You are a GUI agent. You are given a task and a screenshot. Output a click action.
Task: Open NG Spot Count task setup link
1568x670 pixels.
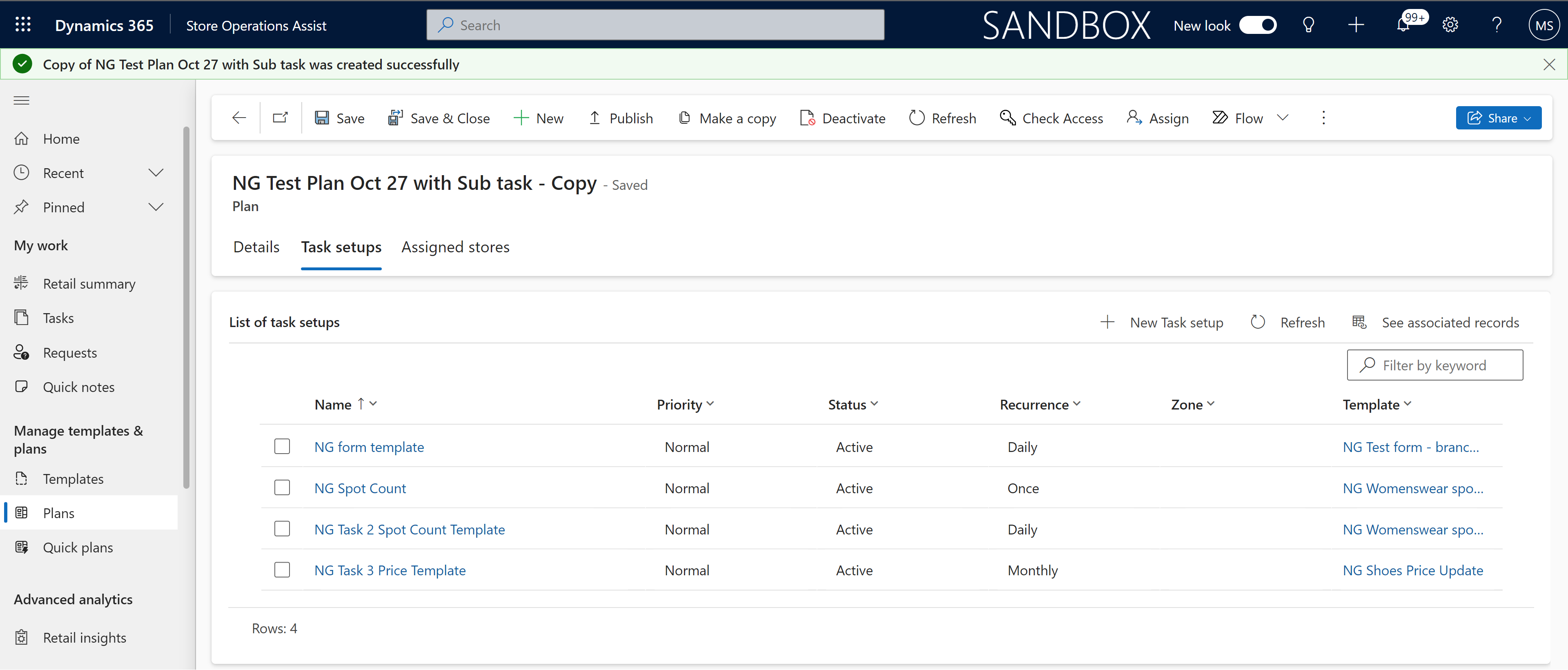360,487
